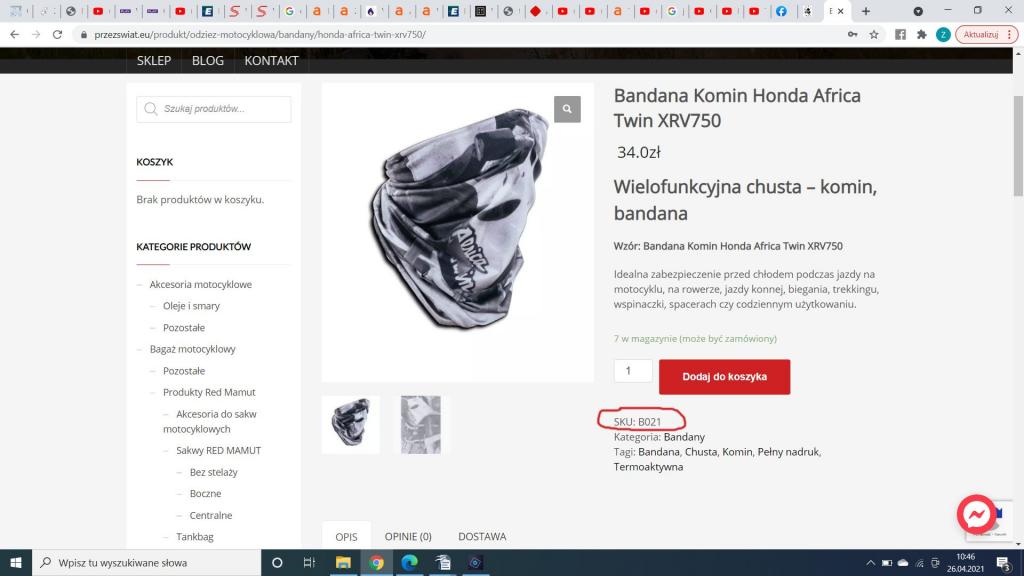1024x576 pixels.
Task: Open Sakwy RED MAMUT category
Action: pyautogui.click(x=218, y=451)
